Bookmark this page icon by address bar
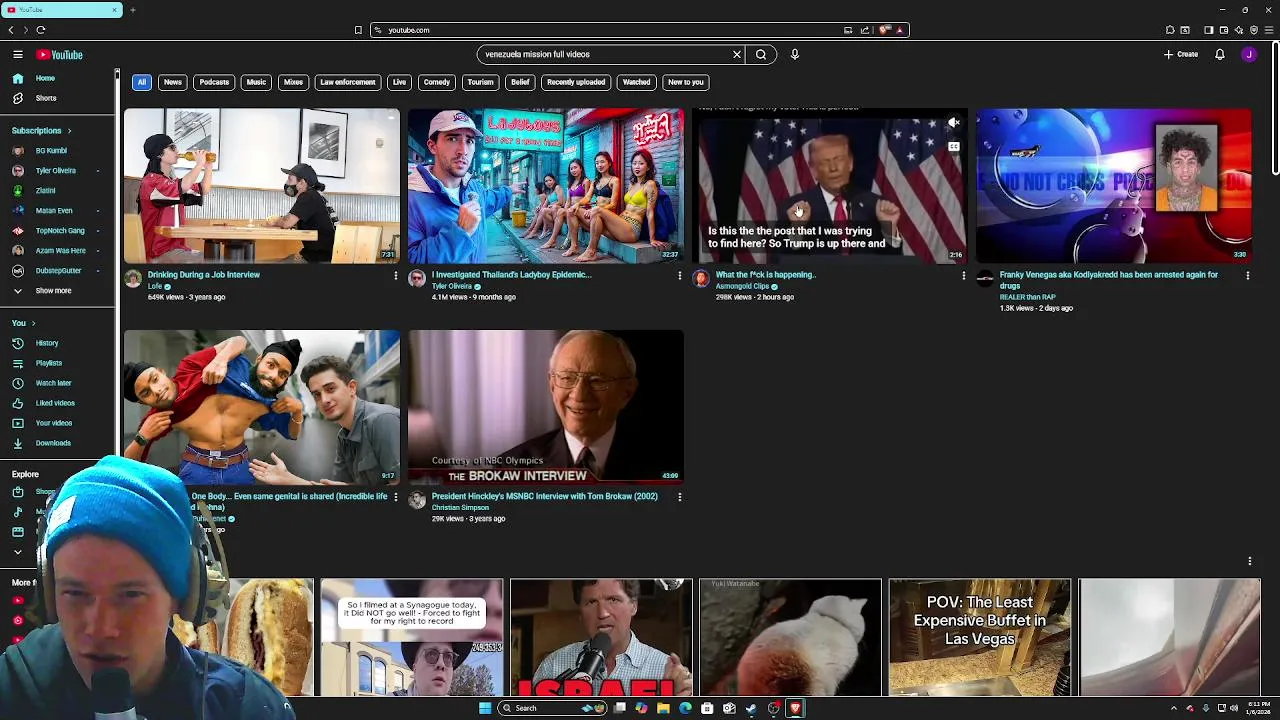This screenshot has height=720, width=1280. pos(358,30)
